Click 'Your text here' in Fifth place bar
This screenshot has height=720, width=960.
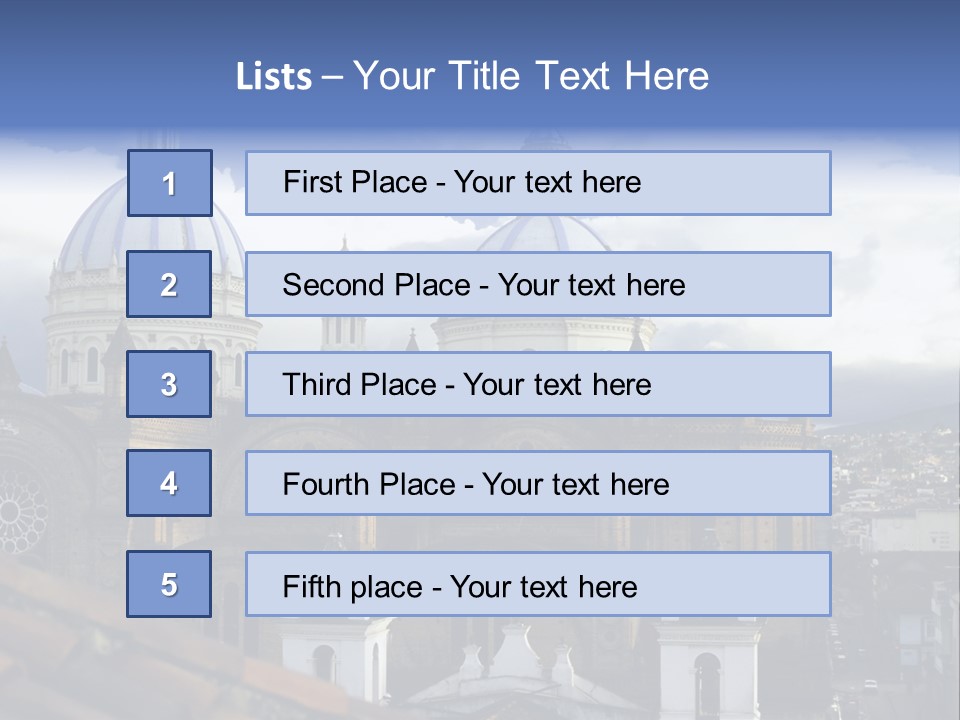click(x=543, y=586)
